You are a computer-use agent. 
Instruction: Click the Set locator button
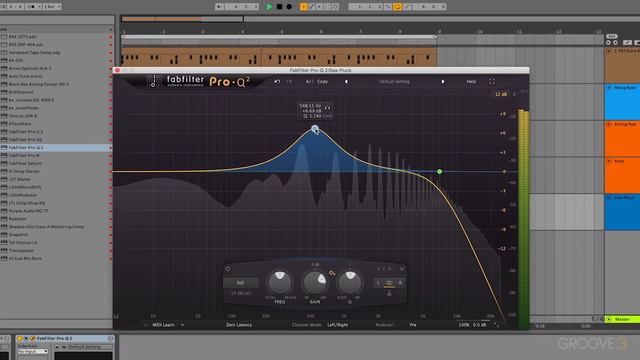pyautogui.click(x=611, y=37)
